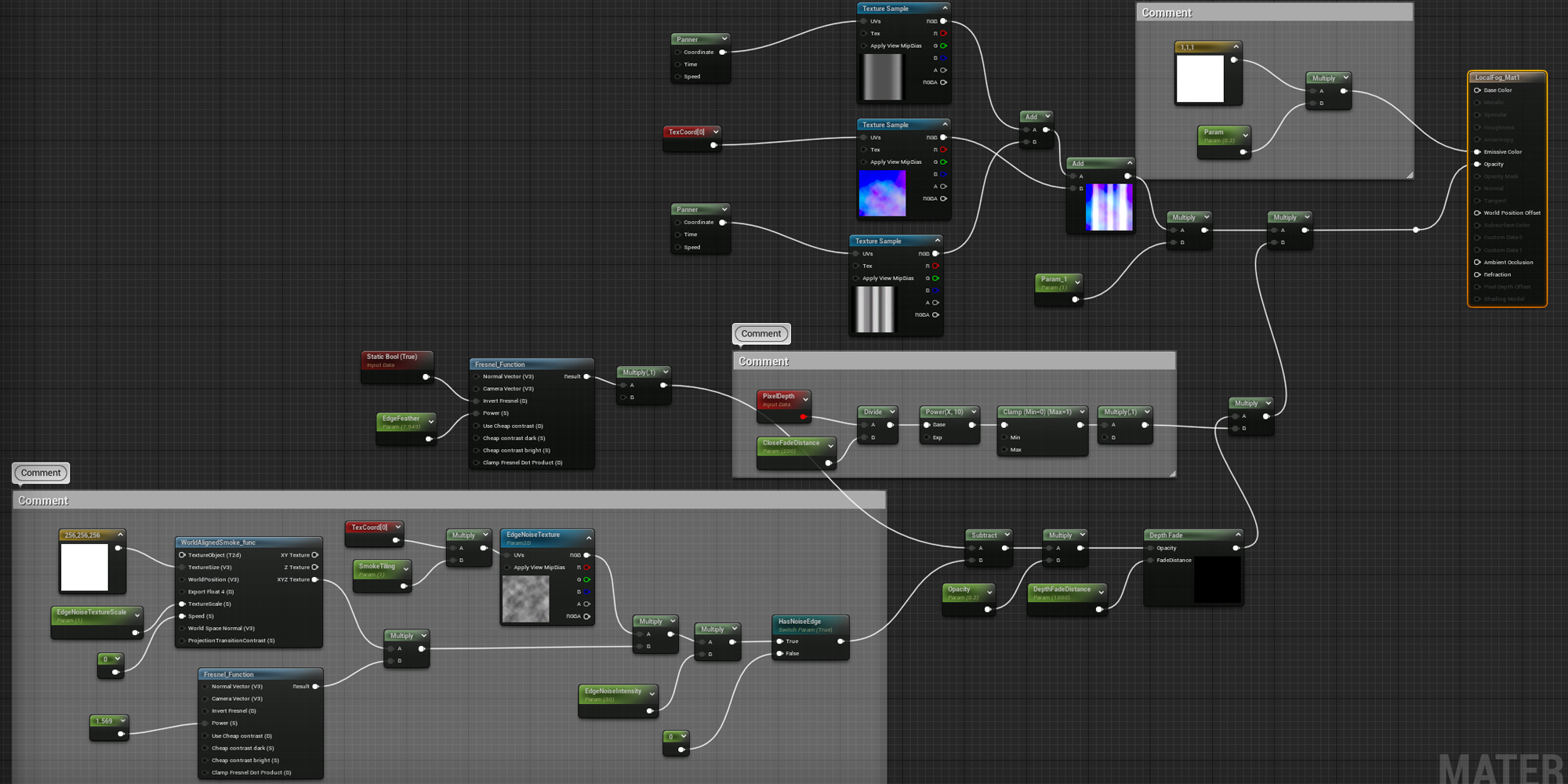This screenshot has width=1568, height=784.
Task: Click the white swatch of the 1,1,1 constant
Action: pyautogui.click(x=1200, y=78)
